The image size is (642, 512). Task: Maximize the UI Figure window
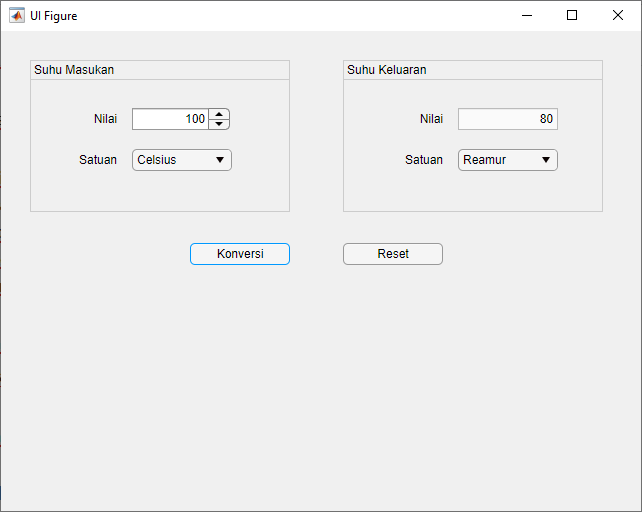pyautogui.click(x=572, y=15)
